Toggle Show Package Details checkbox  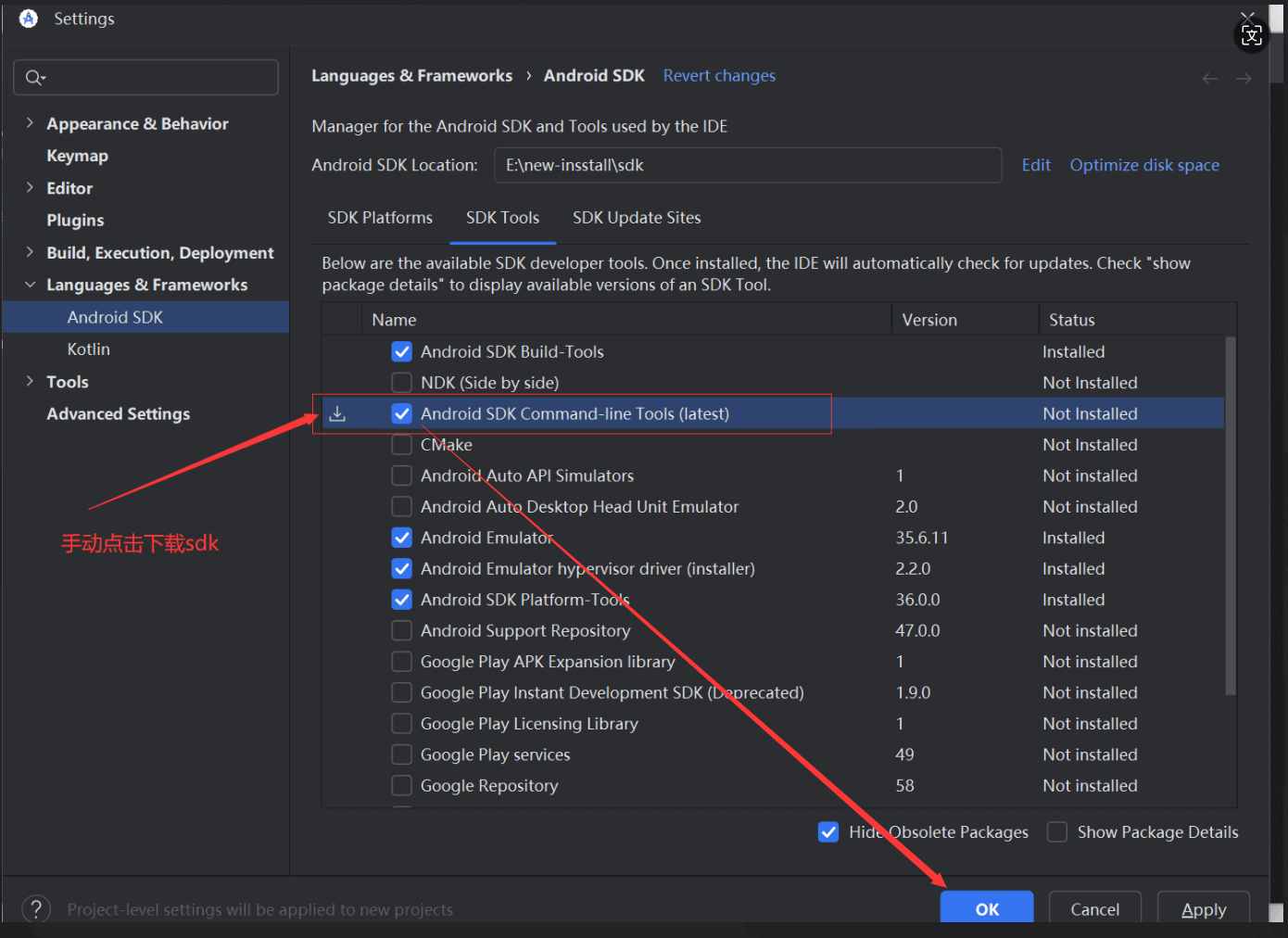tap(1057, 832)
